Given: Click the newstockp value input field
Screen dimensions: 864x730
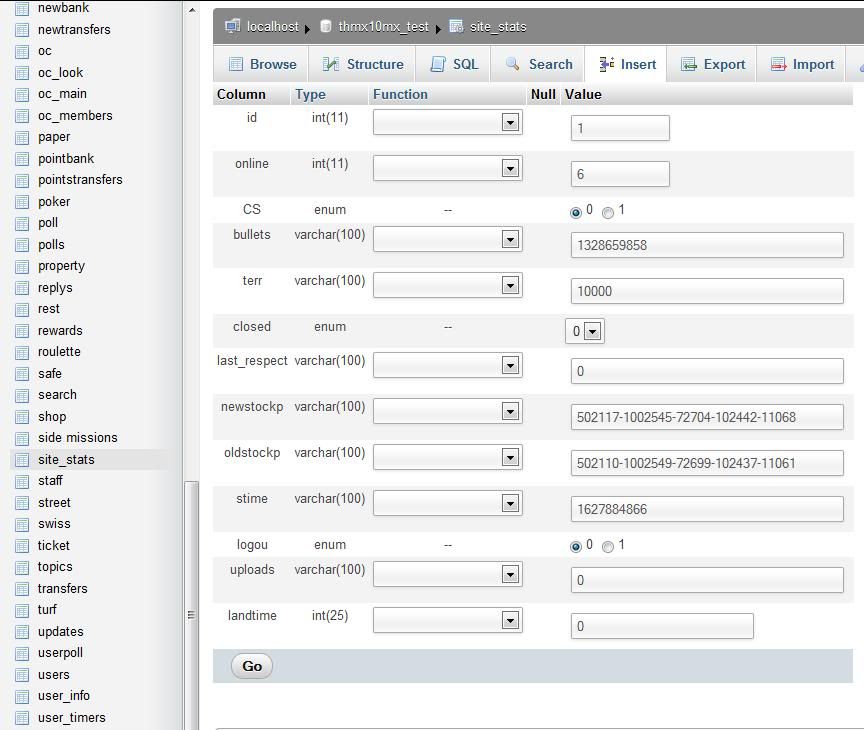Looking at the screenshot, I should (707, 417).
